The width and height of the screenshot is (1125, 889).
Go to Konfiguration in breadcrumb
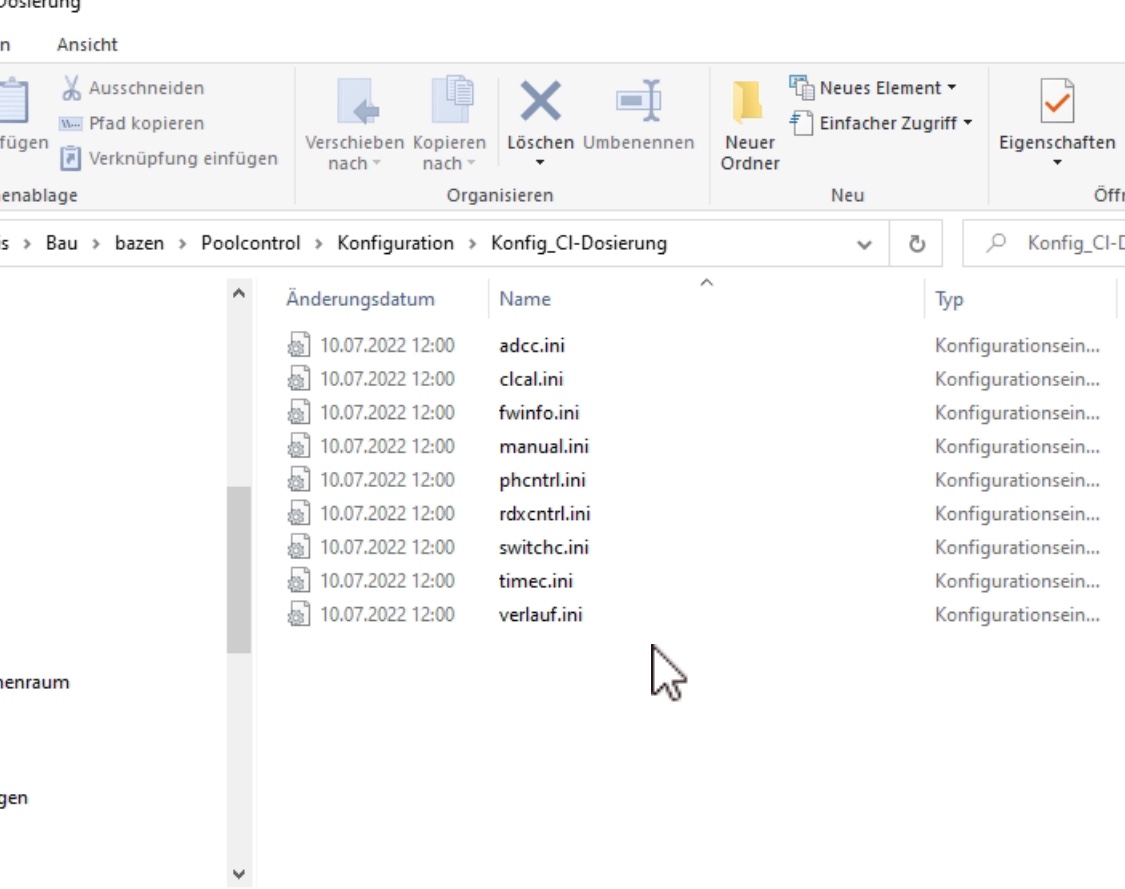click(x=395, y=243)
